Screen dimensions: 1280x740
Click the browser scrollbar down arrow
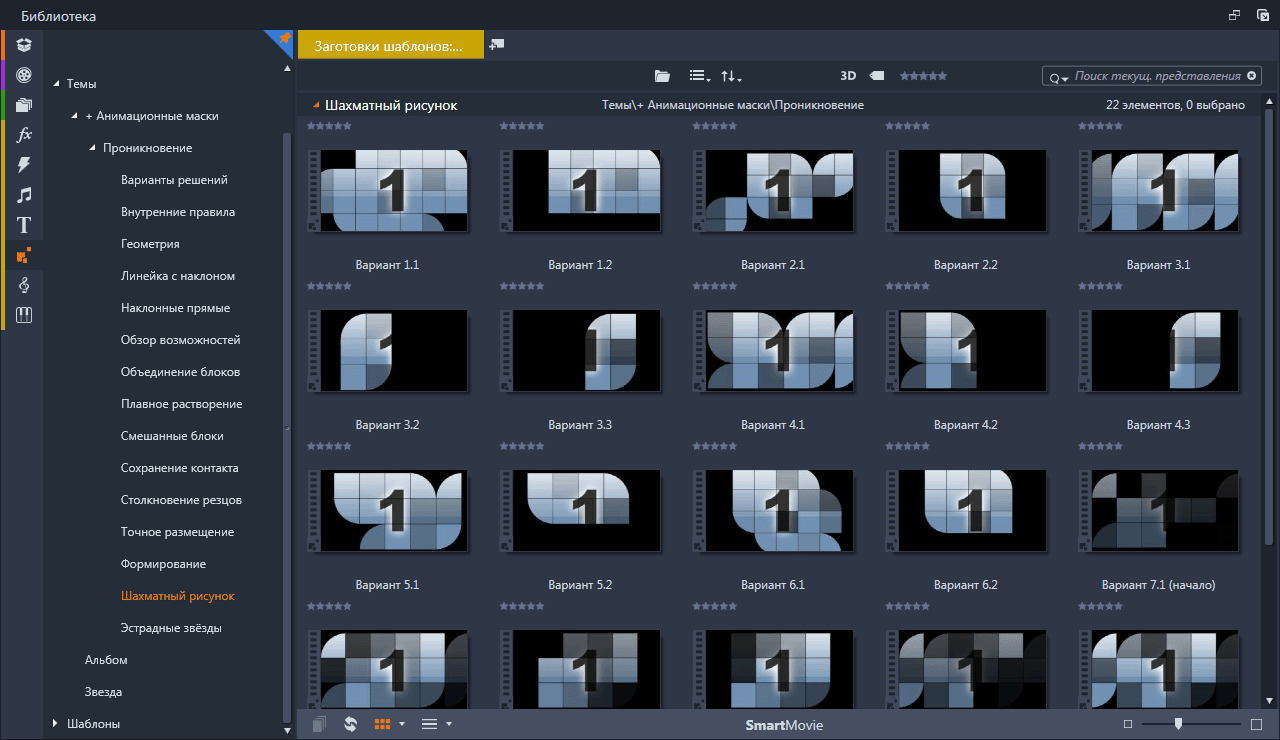point(1269,700)
